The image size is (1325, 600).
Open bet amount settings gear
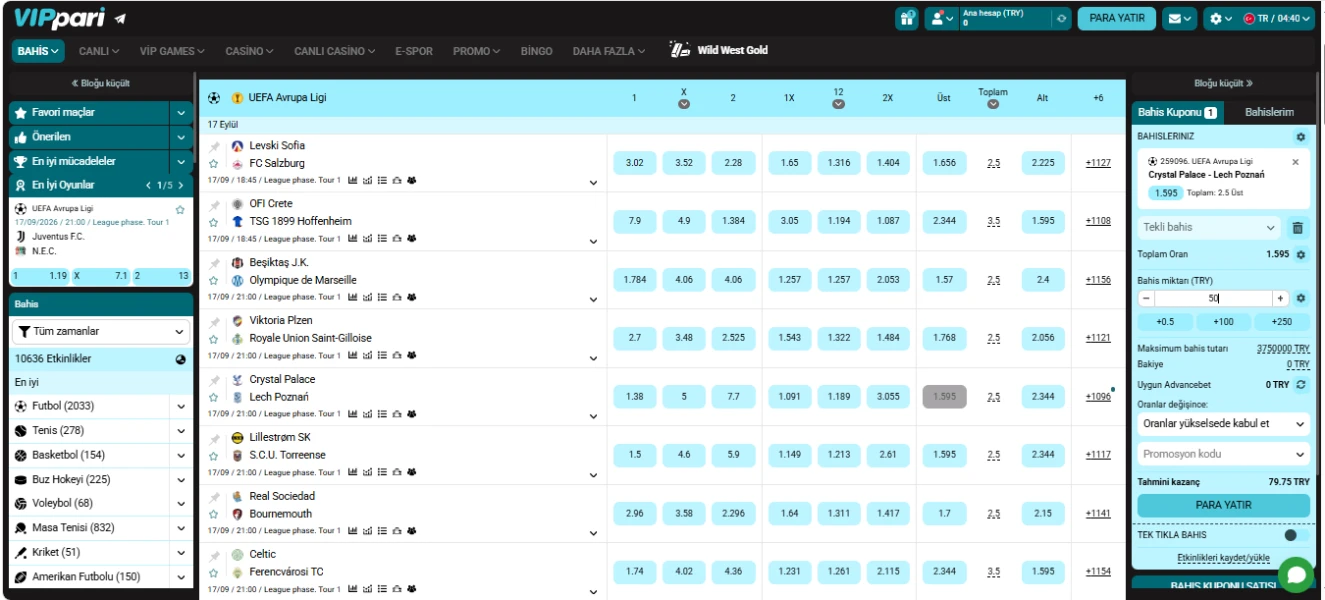pyautogui.click(x=1300, y=298)
